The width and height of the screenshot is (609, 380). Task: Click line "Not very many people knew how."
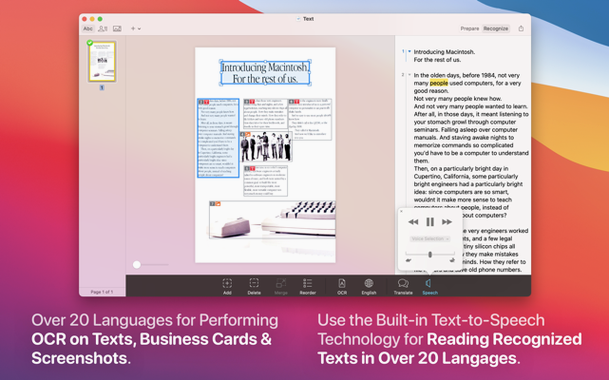pos(458,99)
